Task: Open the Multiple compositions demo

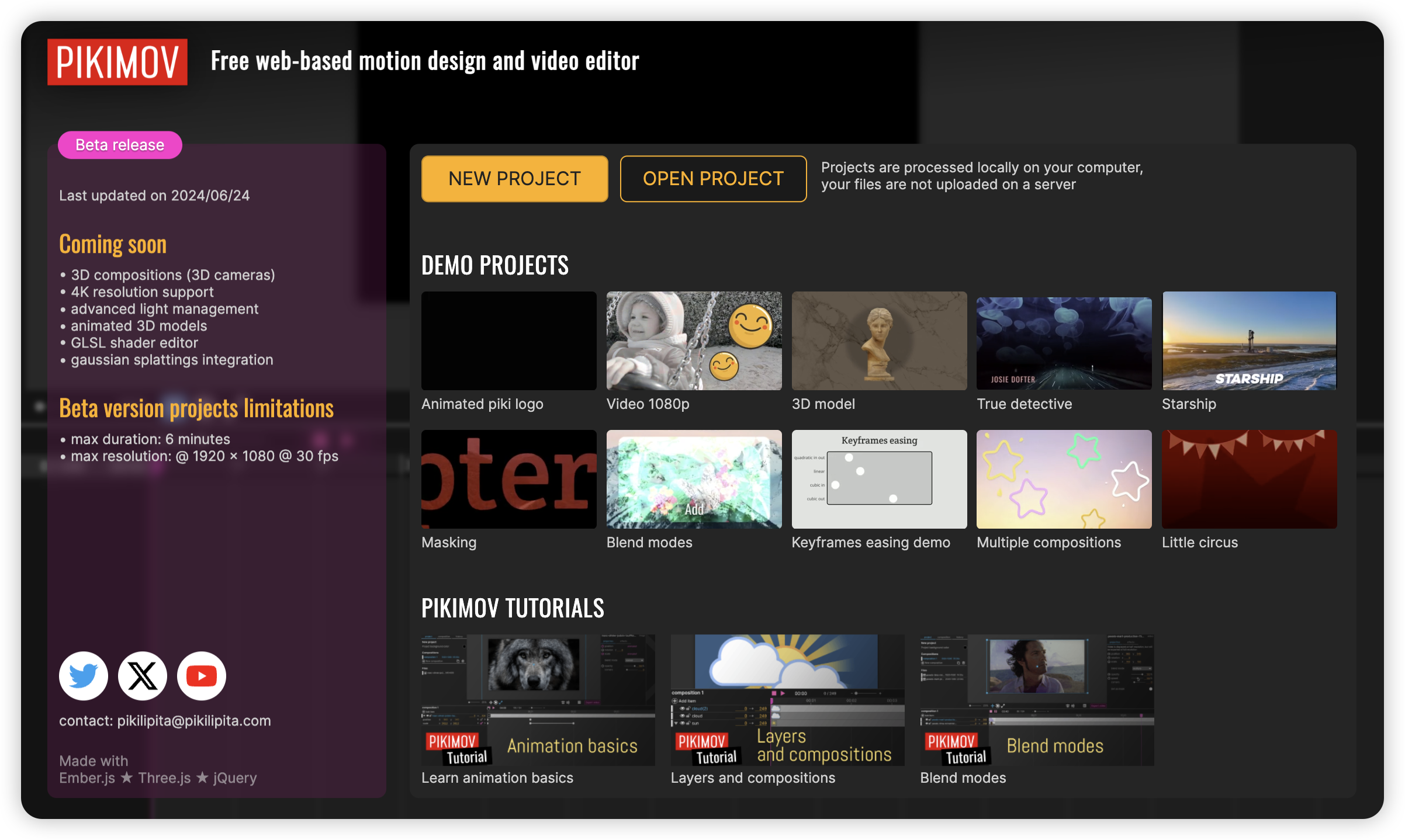Action: coord(1064,479)
